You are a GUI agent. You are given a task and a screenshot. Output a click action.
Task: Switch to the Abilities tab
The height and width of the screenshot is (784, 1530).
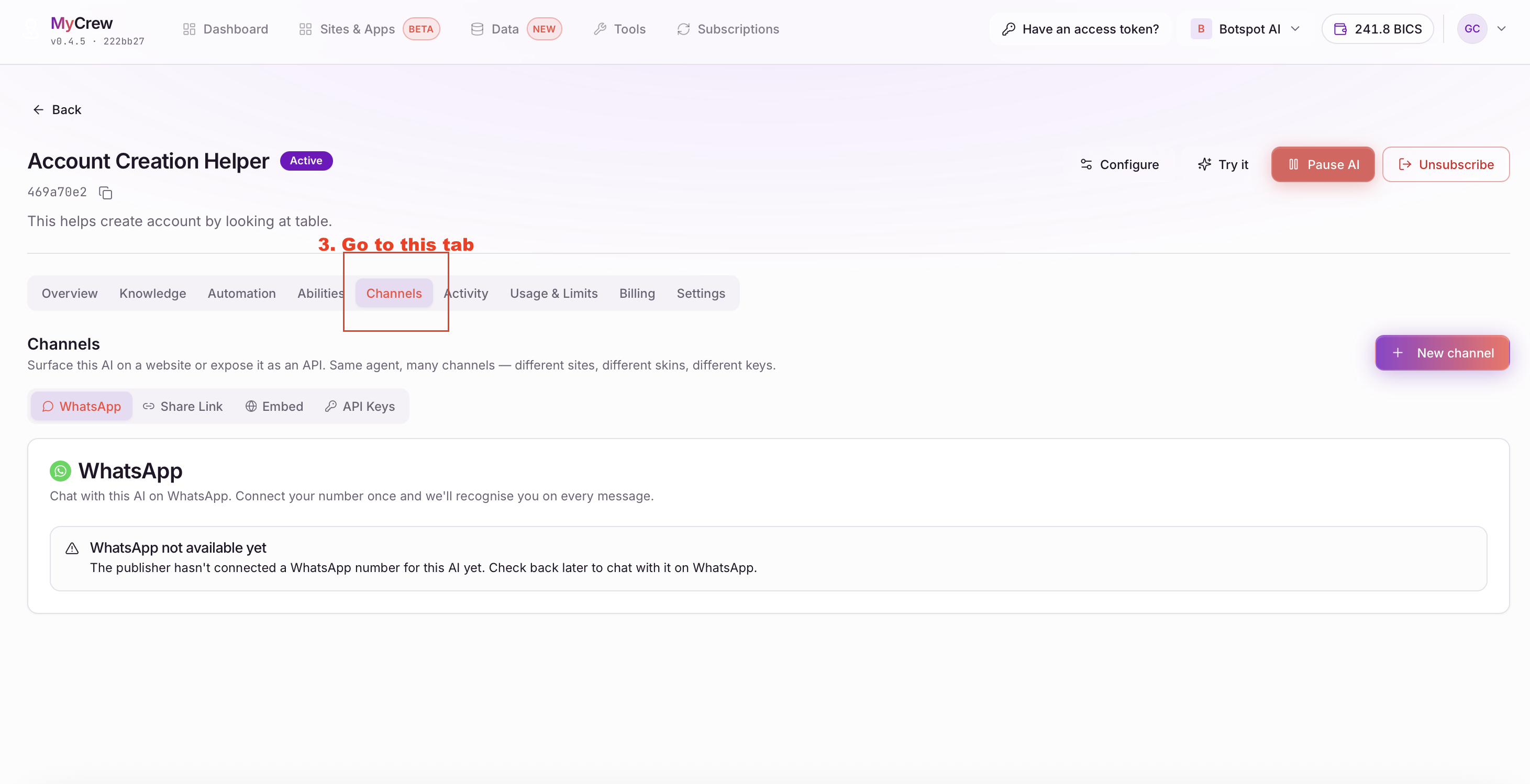pos(321,293)
